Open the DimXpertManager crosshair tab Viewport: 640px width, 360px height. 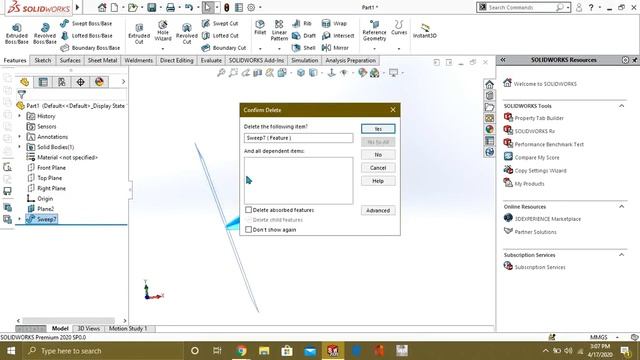pyautogui.click(x=80, y=82)
